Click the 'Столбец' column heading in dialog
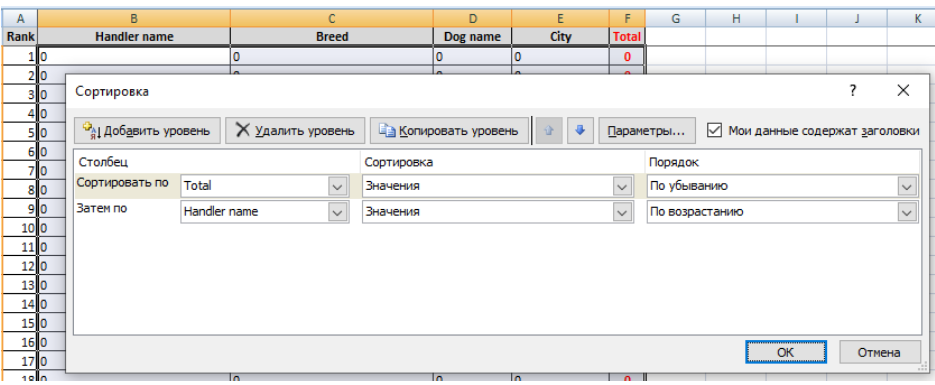This screenshot has width=935, height=385. point(104,162)
